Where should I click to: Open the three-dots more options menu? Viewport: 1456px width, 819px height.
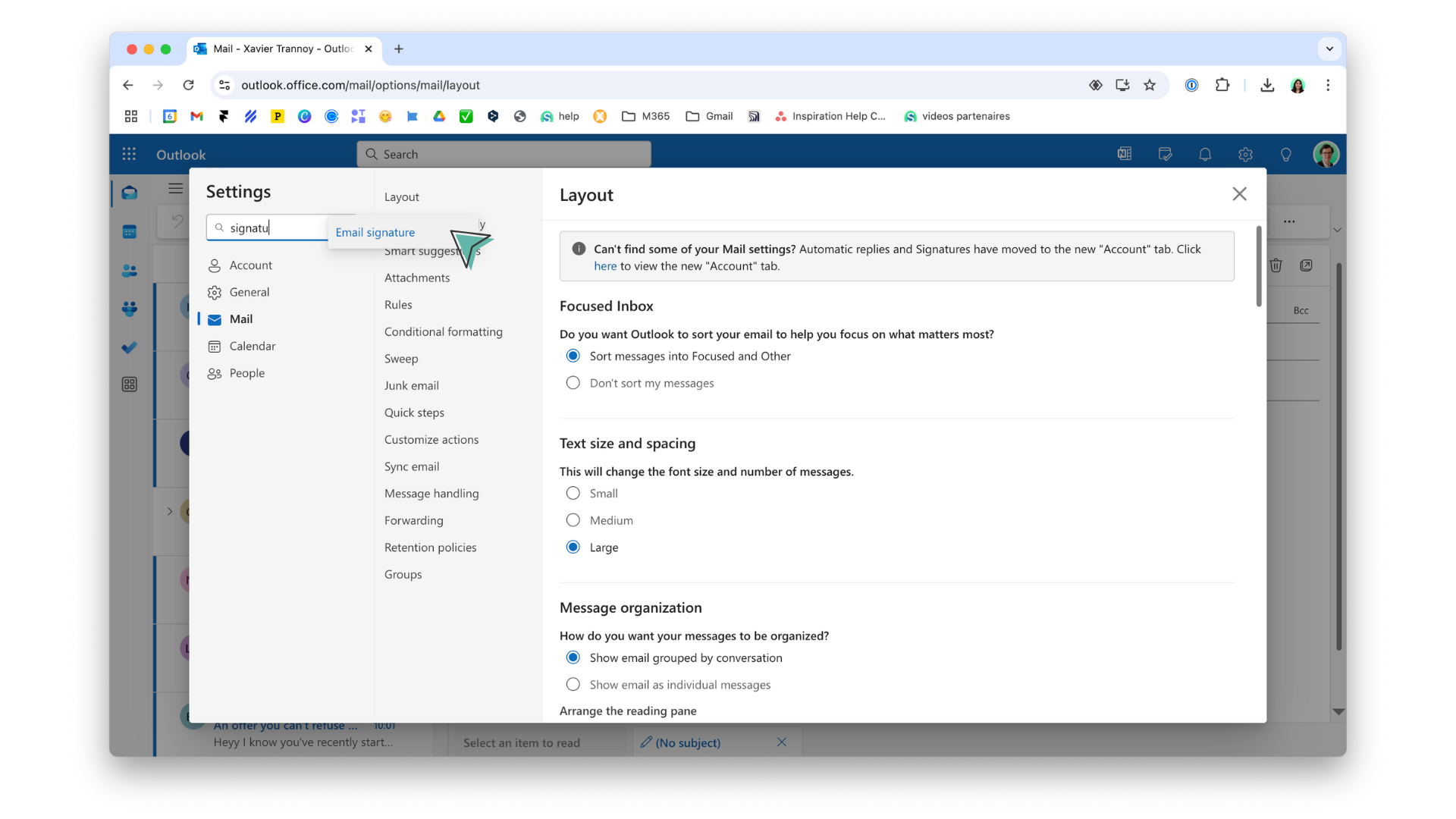pos(1288,222)
